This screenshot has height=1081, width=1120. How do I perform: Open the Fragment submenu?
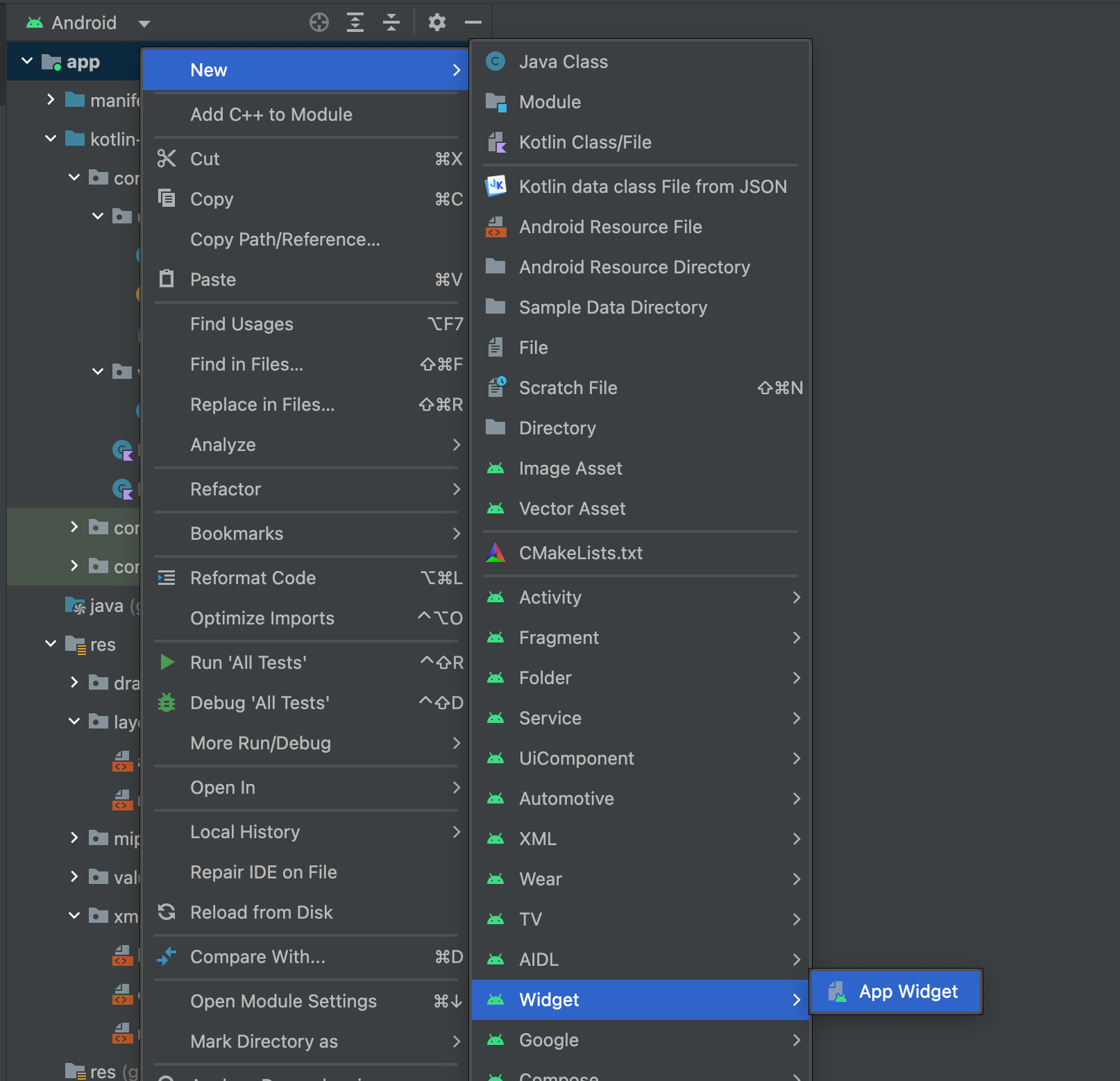point(640,638)
